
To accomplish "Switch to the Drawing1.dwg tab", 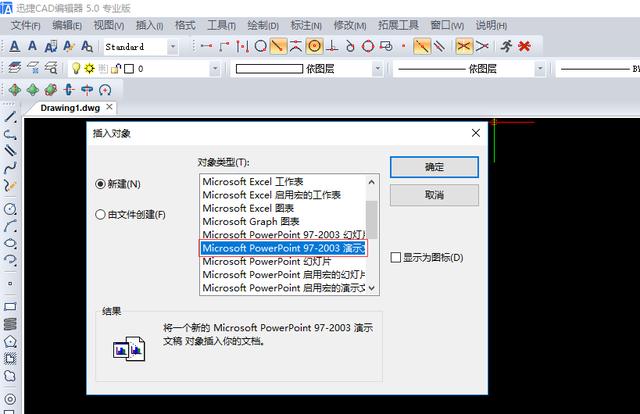I will [x=70, y=108].
